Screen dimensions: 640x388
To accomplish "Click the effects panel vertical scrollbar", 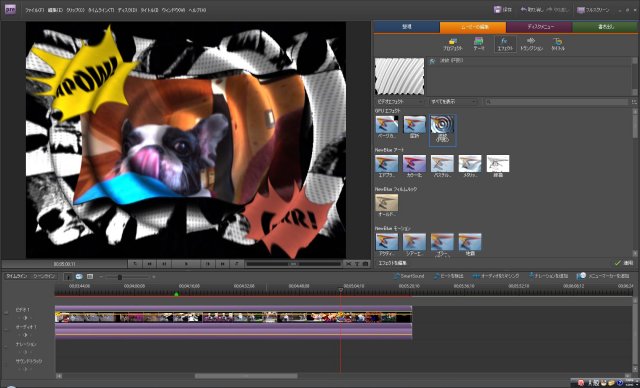I will tap(635, 127).
